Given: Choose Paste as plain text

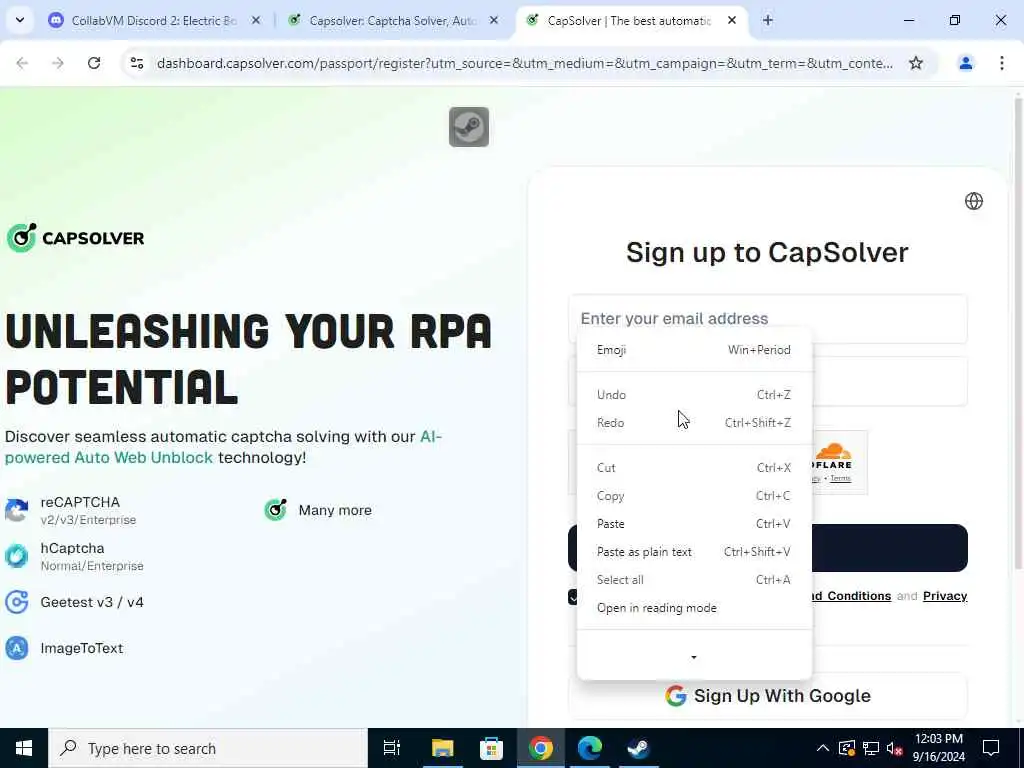Looking at the screenshot, I should pos(694,552).
